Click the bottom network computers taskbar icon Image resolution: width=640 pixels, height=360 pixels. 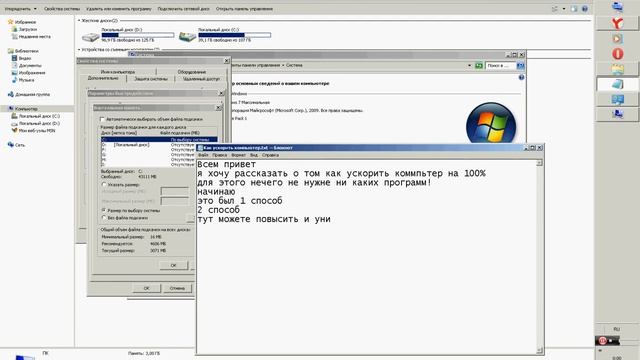[x=617, y=114]
